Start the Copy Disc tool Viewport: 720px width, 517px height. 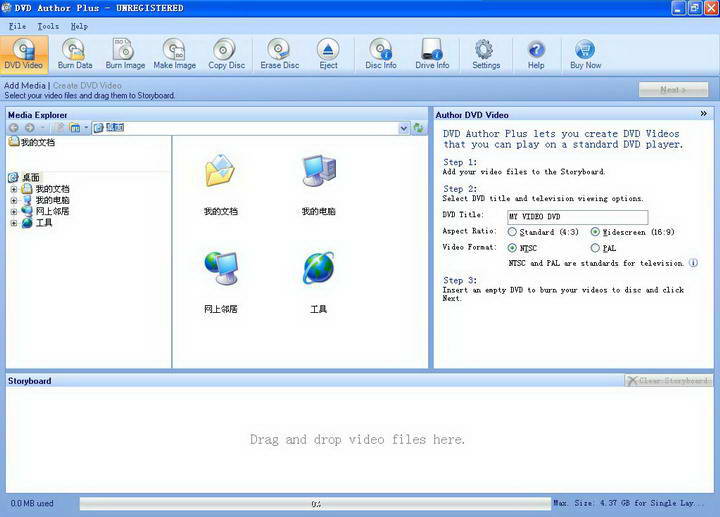tap(226, 54)
